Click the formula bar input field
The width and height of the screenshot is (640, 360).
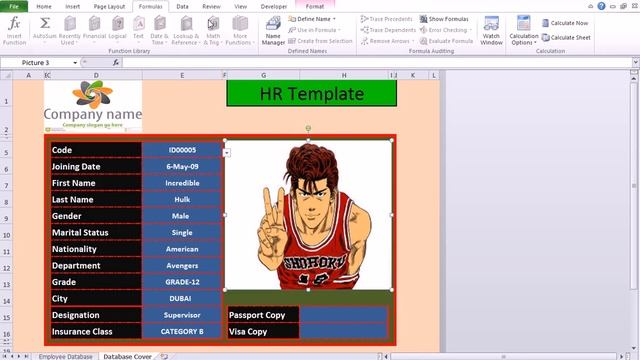376,62
